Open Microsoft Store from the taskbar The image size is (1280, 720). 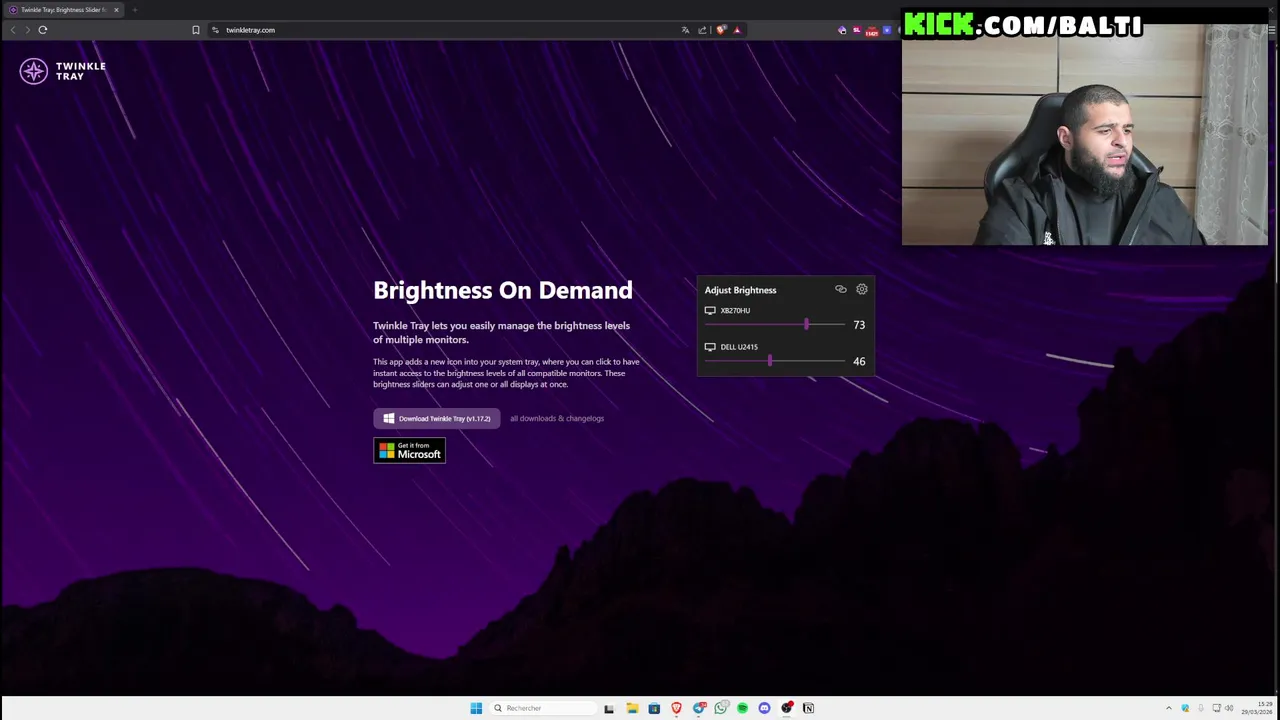click(x=654, y=708)
